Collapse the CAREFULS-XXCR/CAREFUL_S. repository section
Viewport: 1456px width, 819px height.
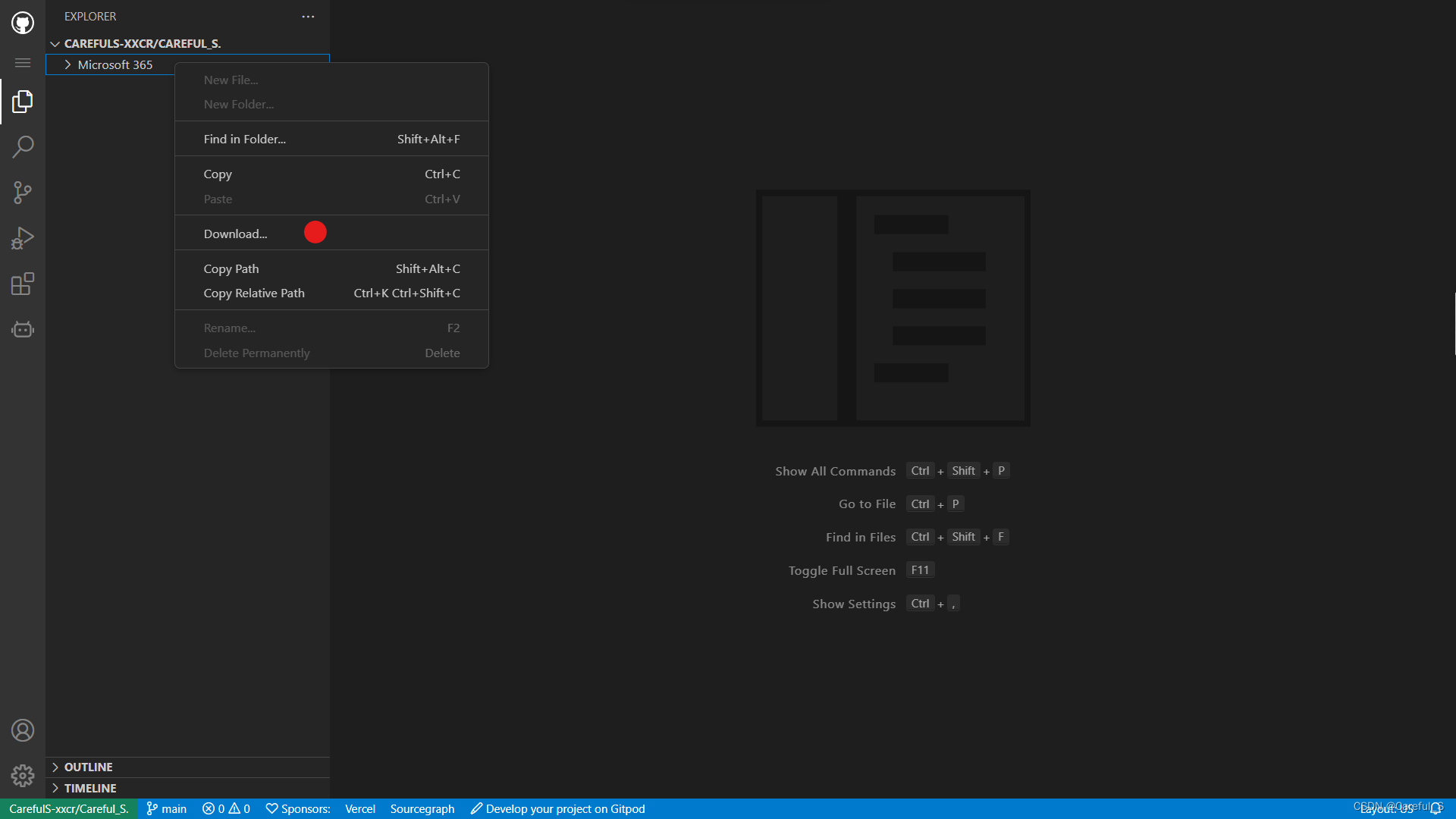55,44
